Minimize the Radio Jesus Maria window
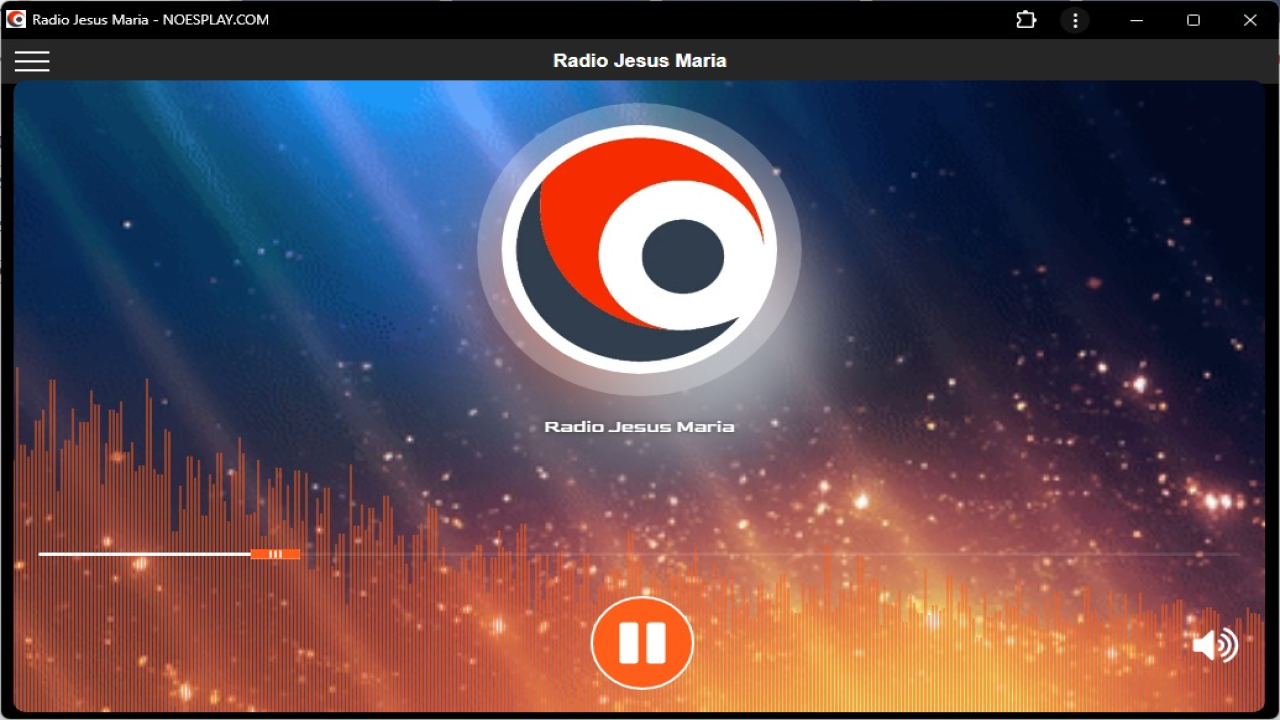The width and height of the screenshot is (1280, 720). point(1137,20)
